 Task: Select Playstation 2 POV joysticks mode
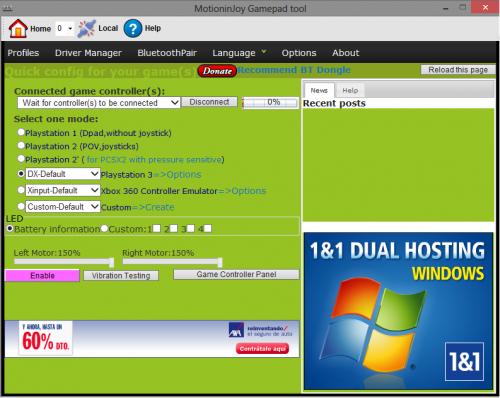tap(21, 146)
